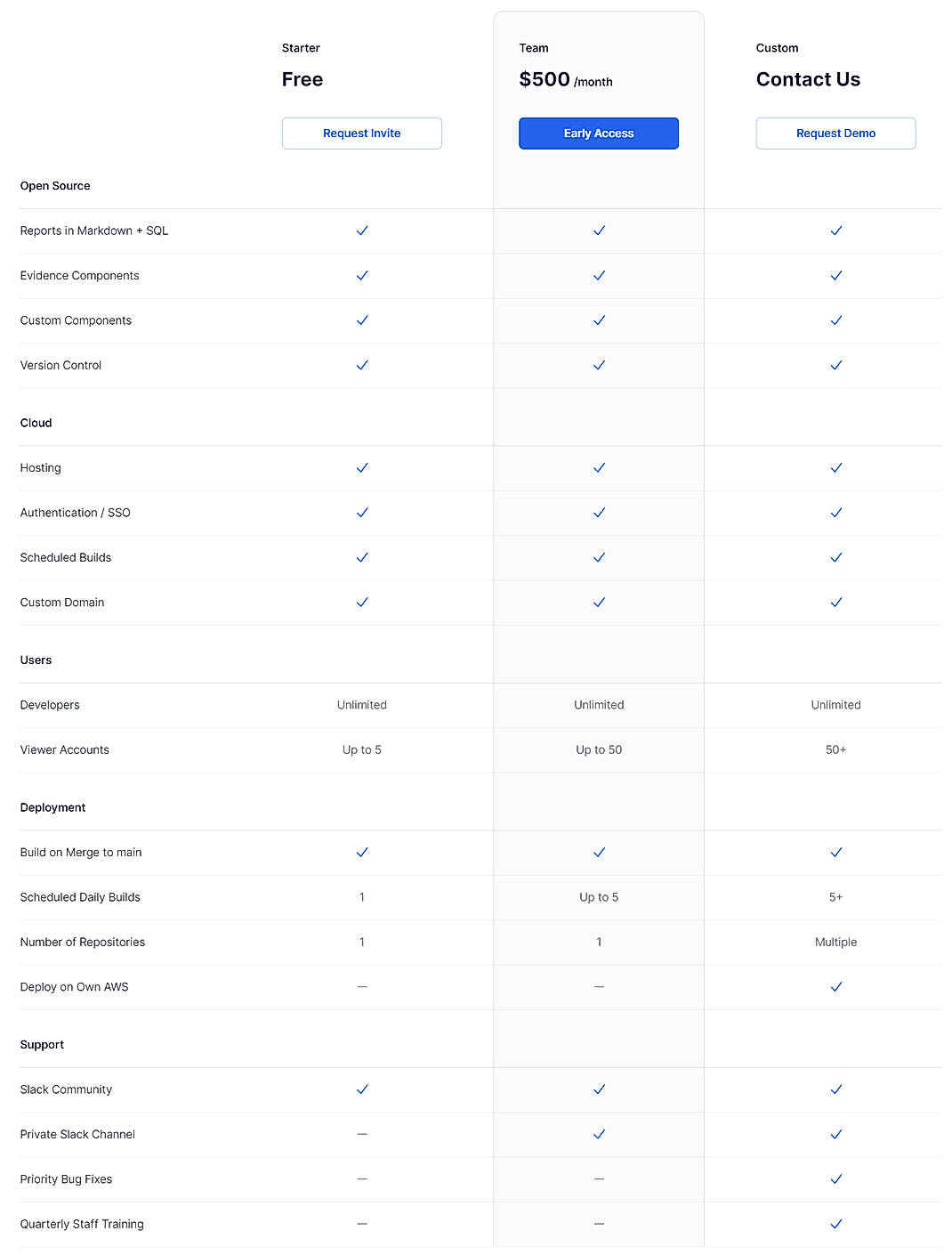Select the Slack Community checkmark under Starter

tap(362, 1089)
